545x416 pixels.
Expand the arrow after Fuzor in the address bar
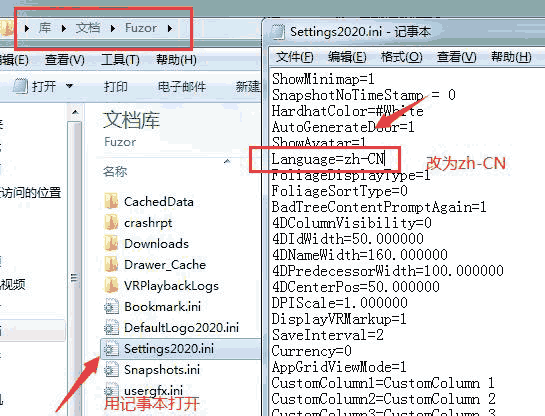(x=170, y=28)
